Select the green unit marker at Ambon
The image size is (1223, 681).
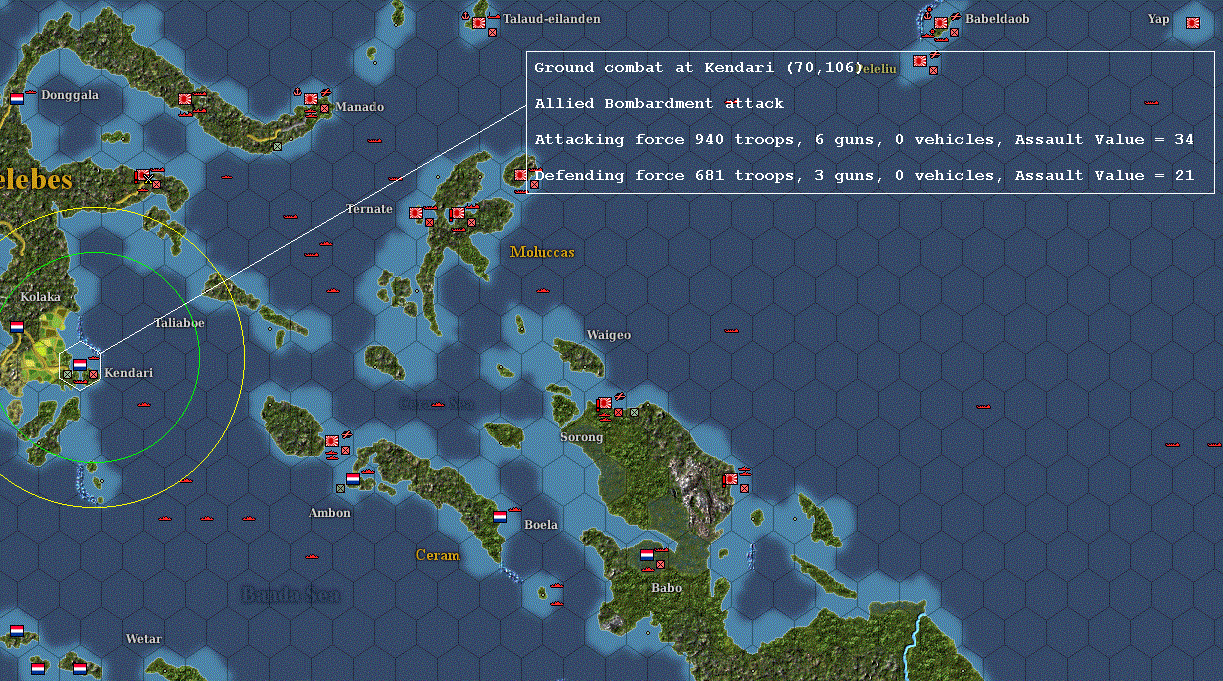click(x=340, y=488)
